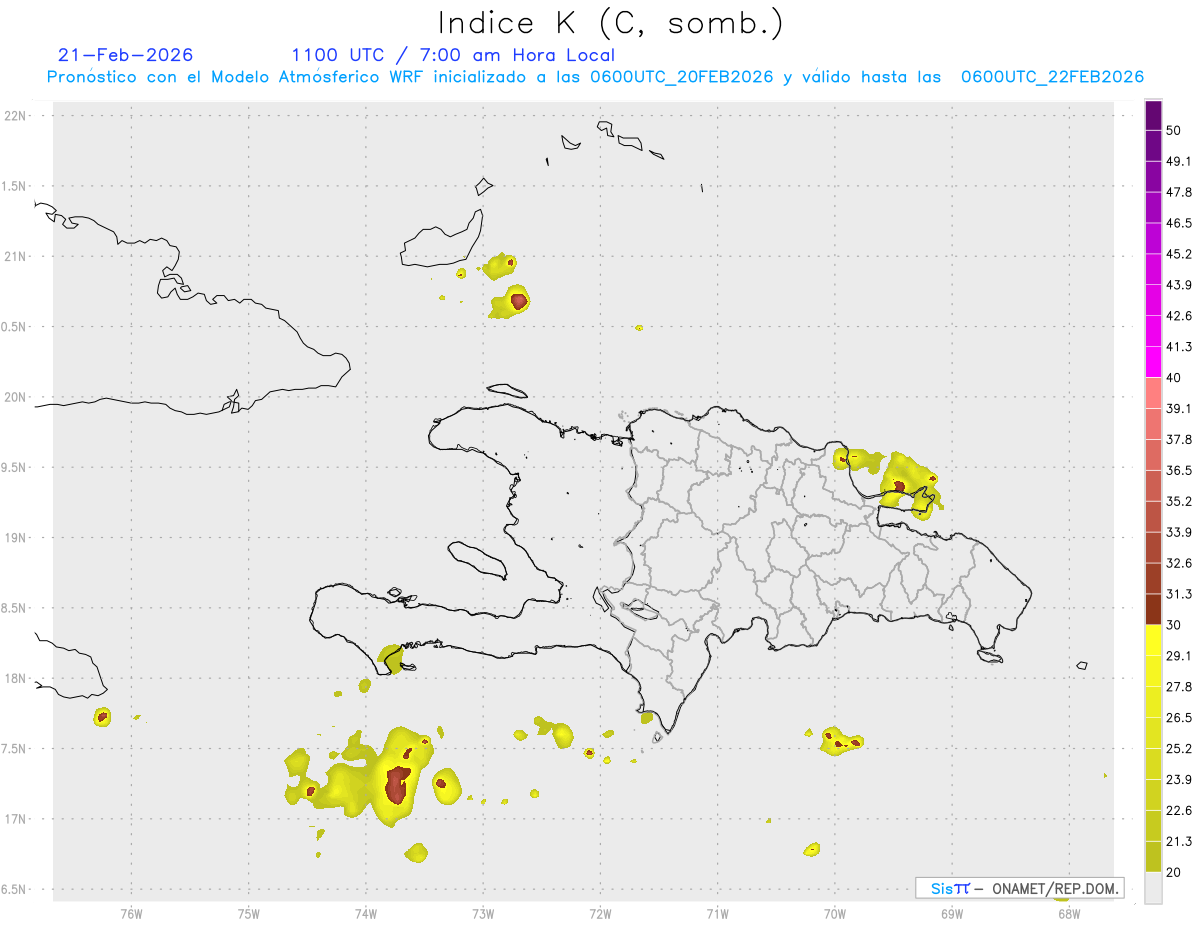Click the legend value "42.6"
This screenshot has height=927, width=1200.
1179,316
